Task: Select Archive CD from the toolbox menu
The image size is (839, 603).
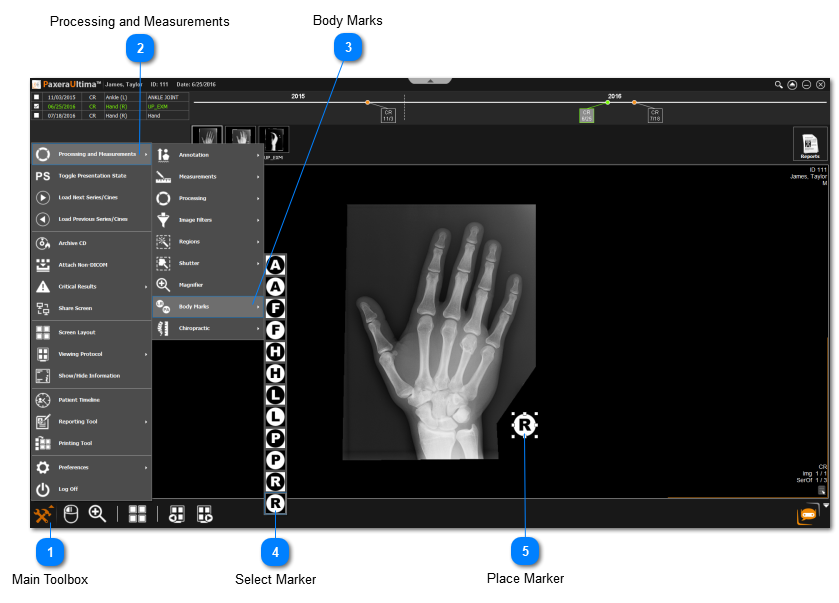Action: pos(91,243)
